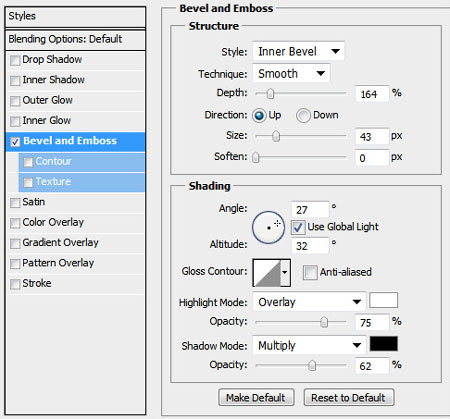Click the Depth slider handle
Image resolution: width=450 pixels, height=419 pixels.
(x=270, y=94)
